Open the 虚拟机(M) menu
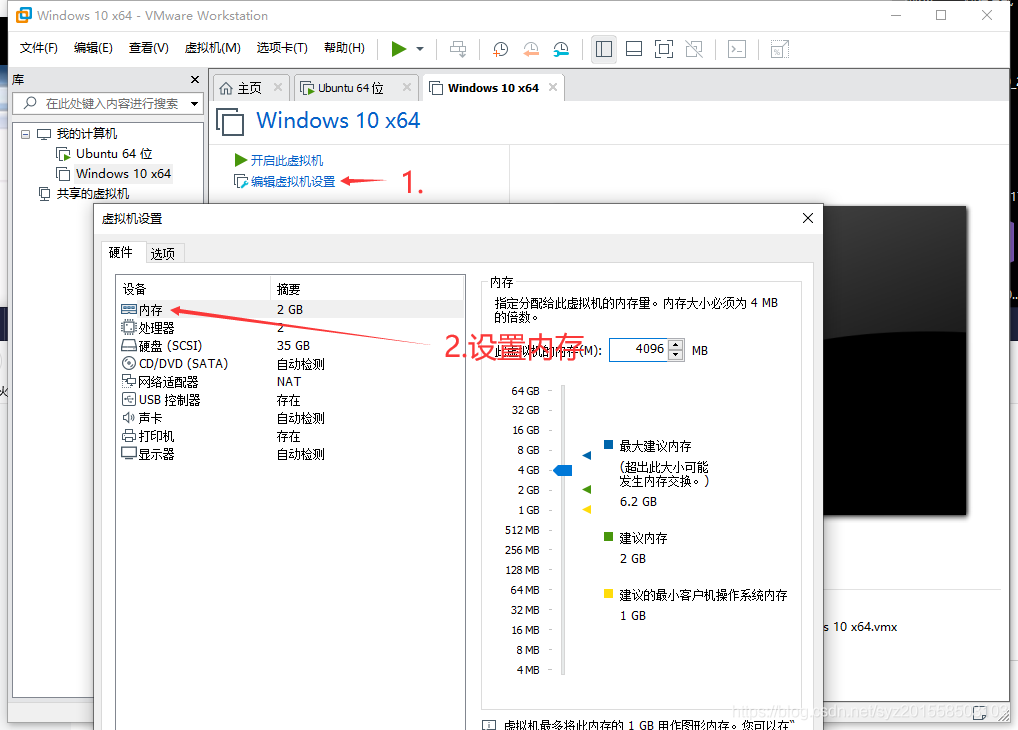Viewport: 1018px width, 730px height. (x=212, y=47)
